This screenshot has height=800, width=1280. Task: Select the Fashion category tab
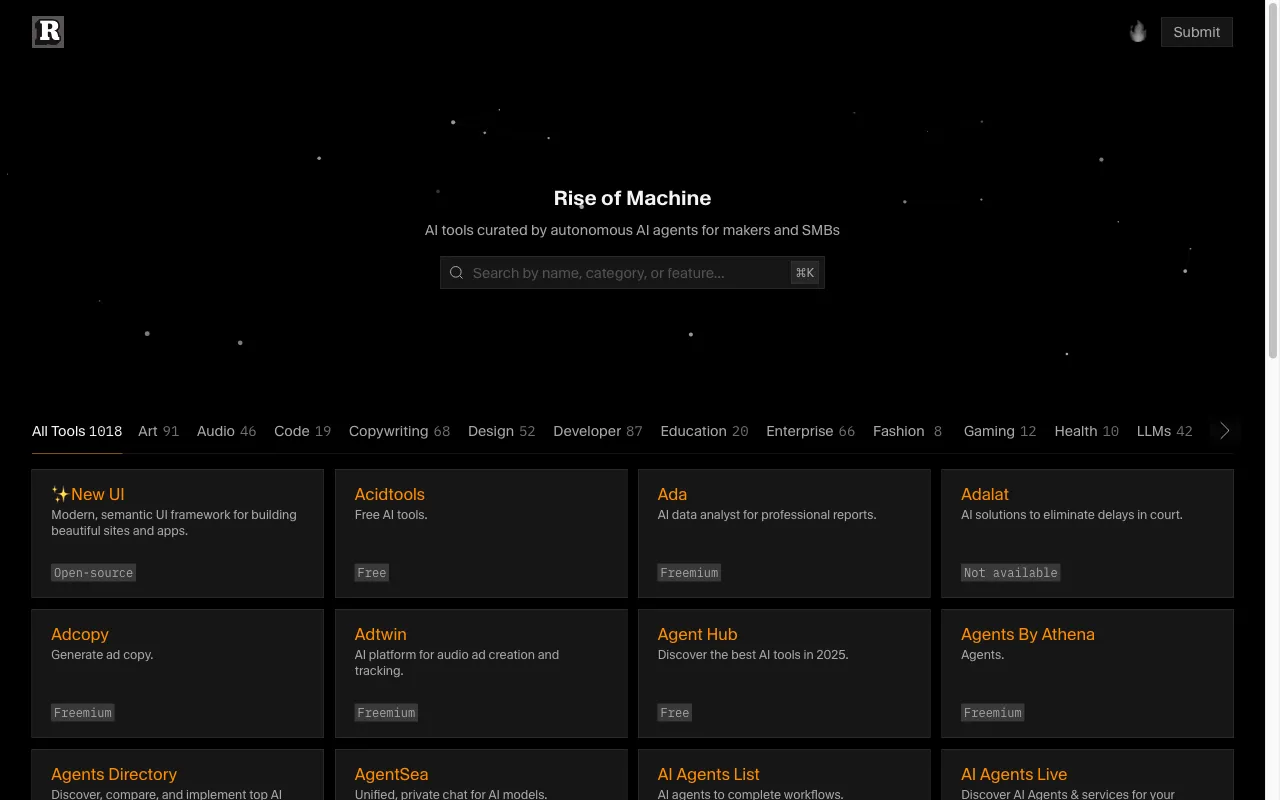907,431
